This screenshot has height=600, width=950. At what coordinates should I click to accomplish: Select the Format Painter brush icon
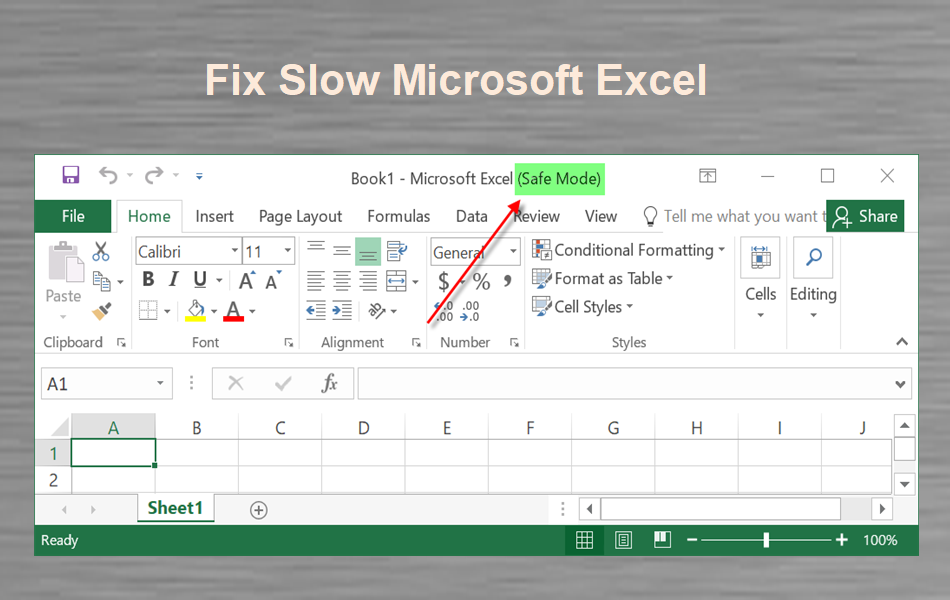pyautogui.click(x=101, y=311)
